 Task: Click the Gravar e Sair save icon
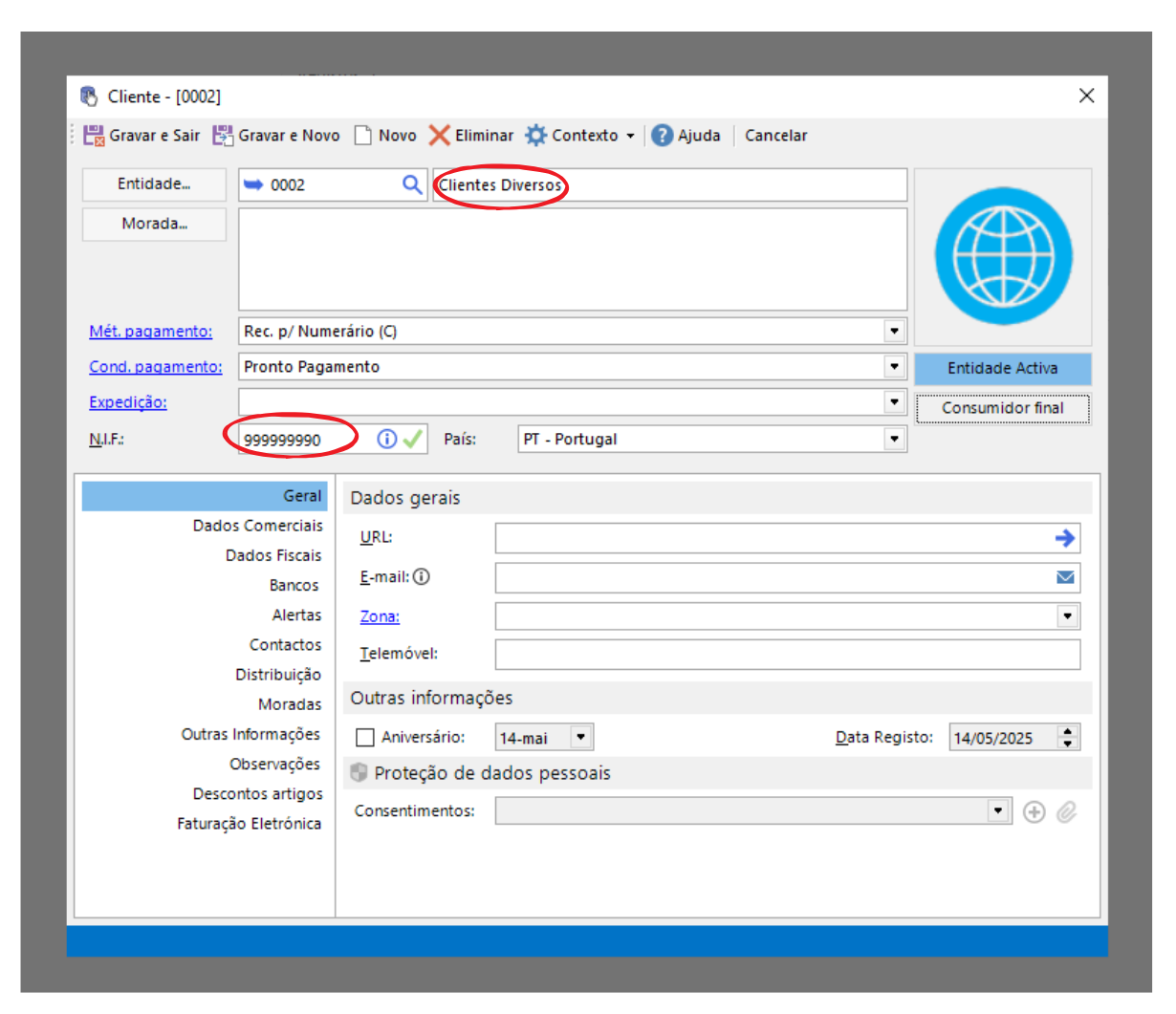pos(94,136)
